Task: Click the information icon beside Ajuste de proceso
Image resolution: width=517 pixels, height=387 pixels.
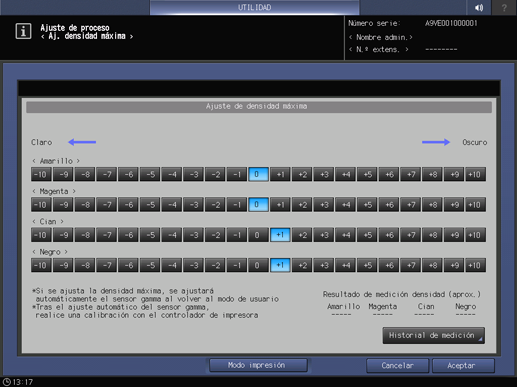Action: [23, 31]
